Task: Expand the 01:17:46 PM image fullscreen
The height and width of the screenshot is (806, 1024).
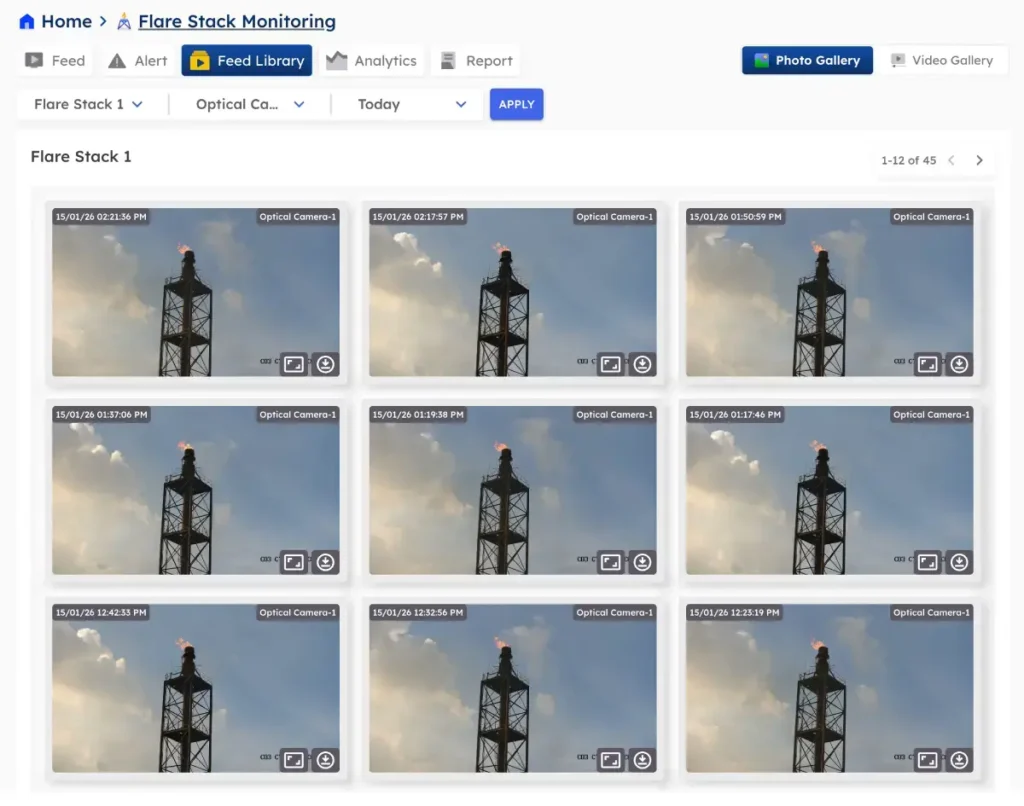Action: (927, 562)
